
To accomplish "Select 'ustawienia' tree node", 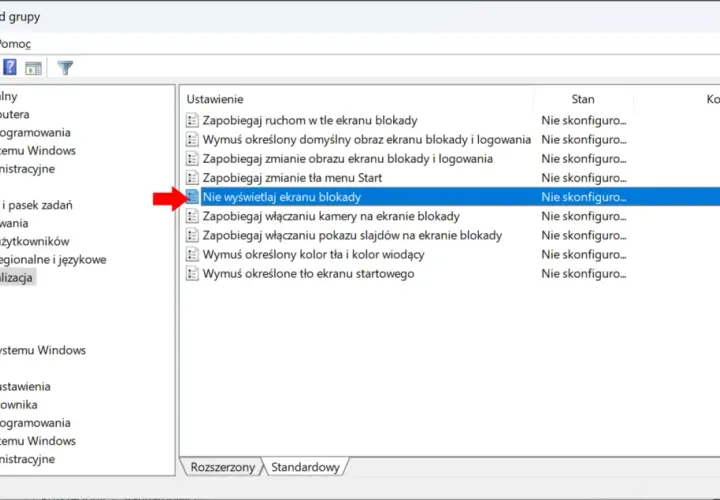I will tap(25, 386).
